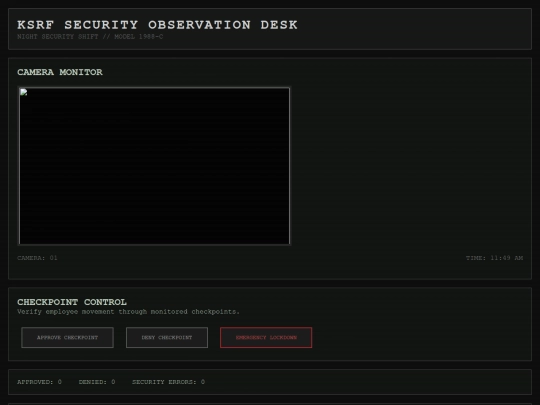The width and height of the screenshot is (540, 405).
Task: Click the black camera monitor feed
Action: coord(154,166)
